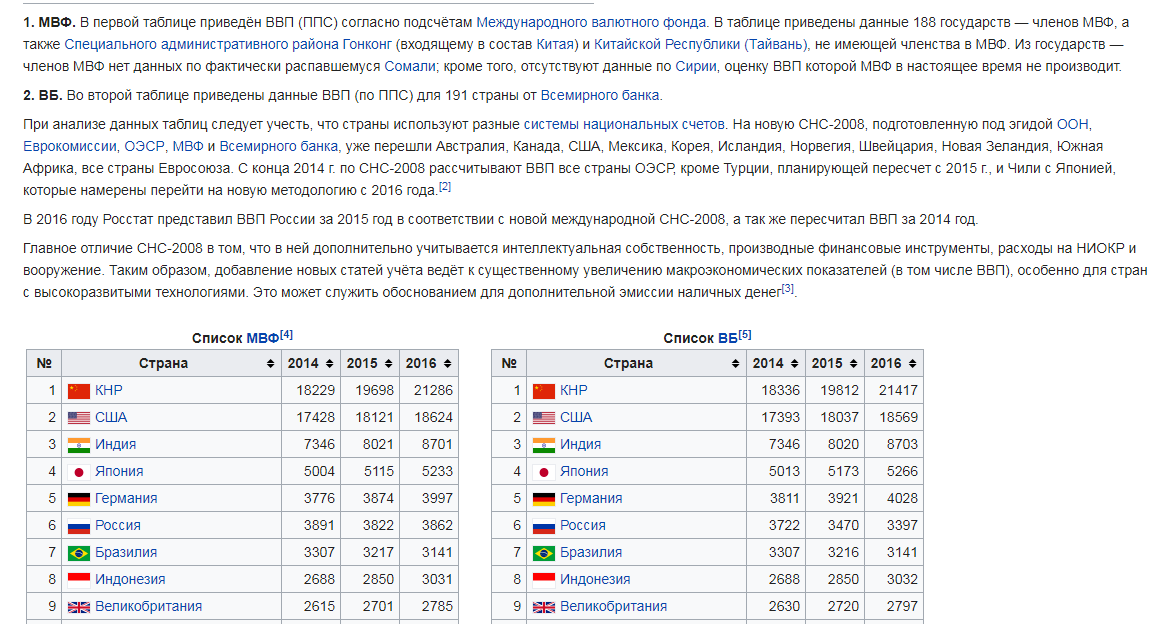This screenshot has height=624, width=1169.
Task: Open Международного валютного фонда link
Action: tap(591, 22)
